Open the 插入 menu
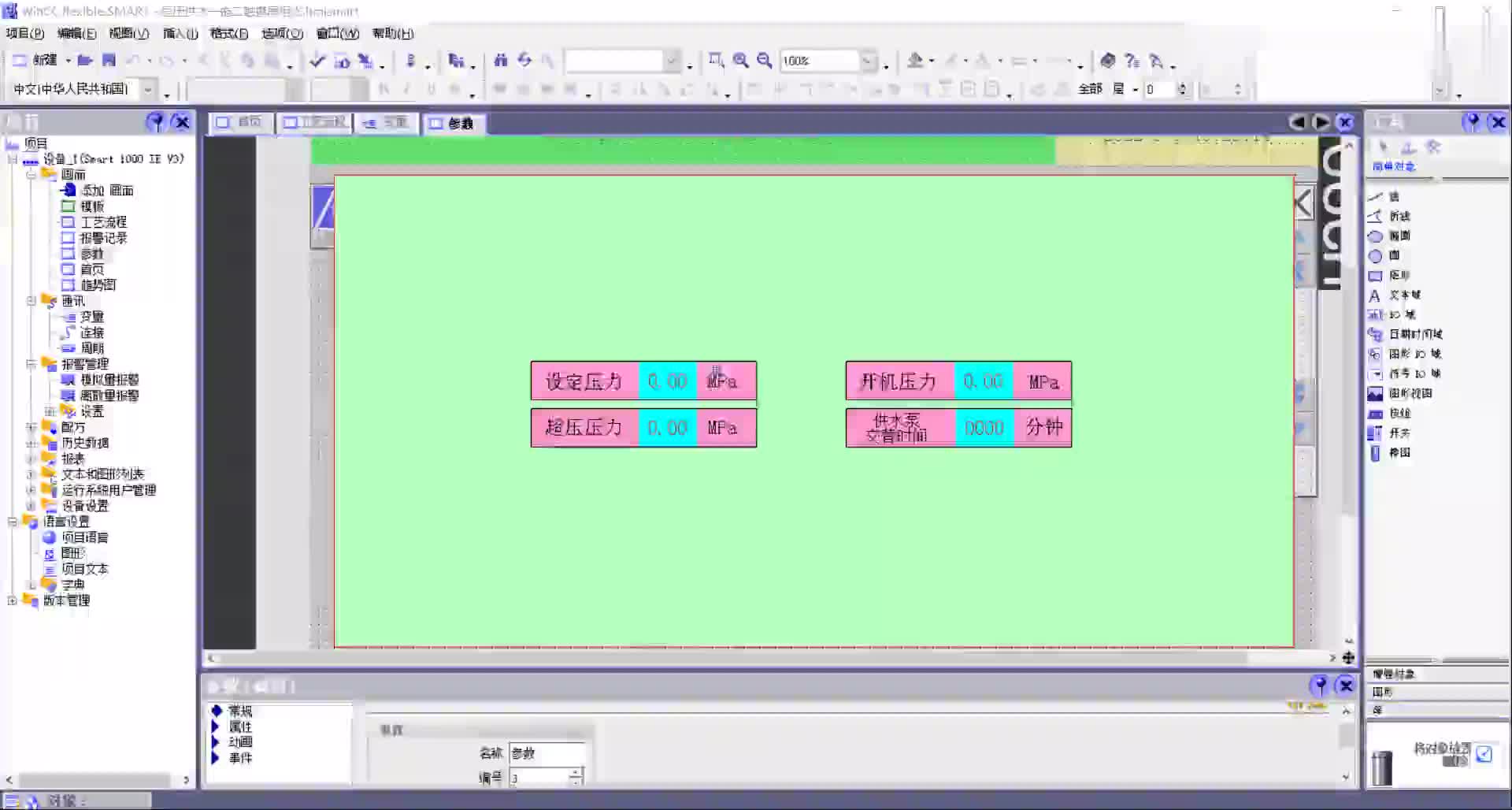The width and height of the screenshot is (1512, 810). click(x=180, y=33)
